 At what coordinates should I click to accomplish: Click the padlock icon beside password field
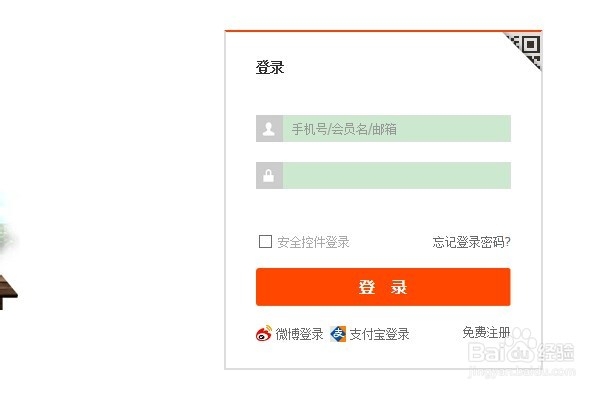[x=269, y=176]
